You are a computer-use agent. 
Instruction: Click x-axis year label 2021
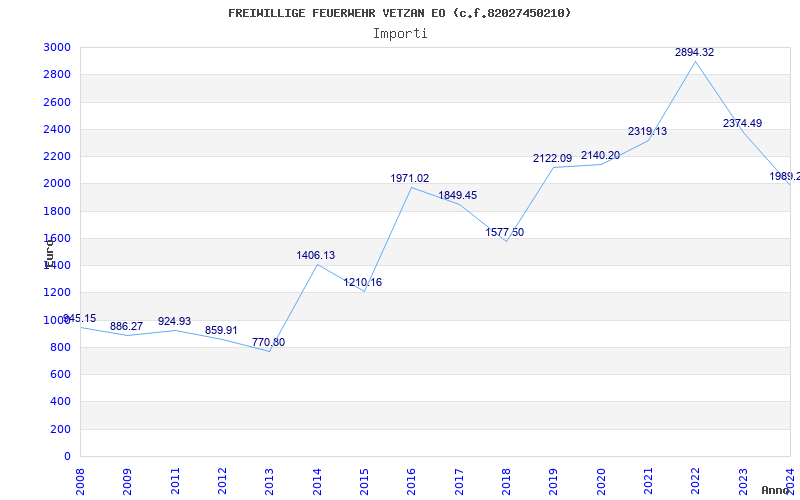(648, 481)
